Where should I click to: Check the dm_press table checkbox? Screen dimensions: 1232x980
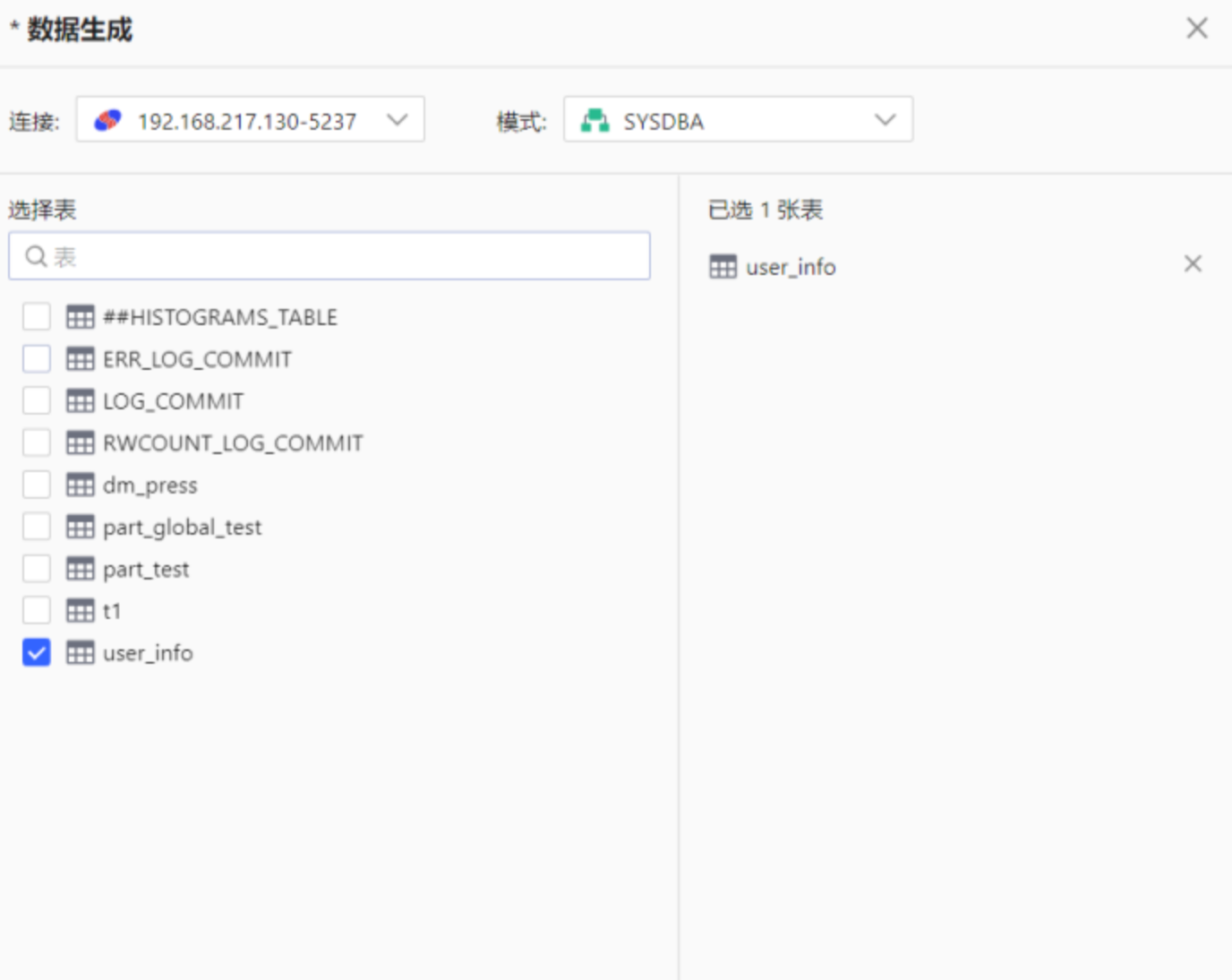[37, 486]
